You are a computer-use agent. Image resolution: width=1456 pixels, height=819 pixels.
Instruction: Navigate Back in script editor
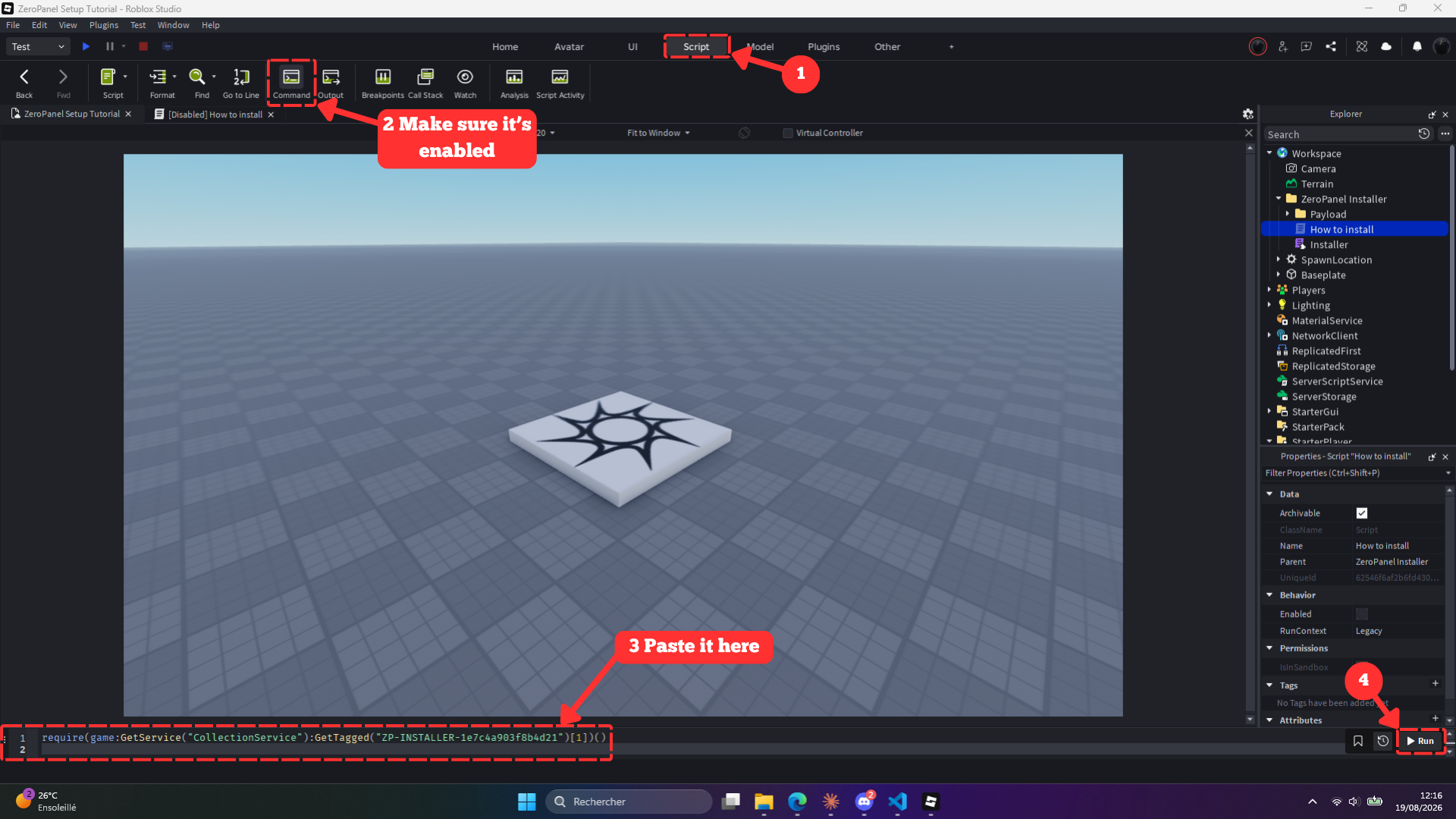tap(24, 77)
